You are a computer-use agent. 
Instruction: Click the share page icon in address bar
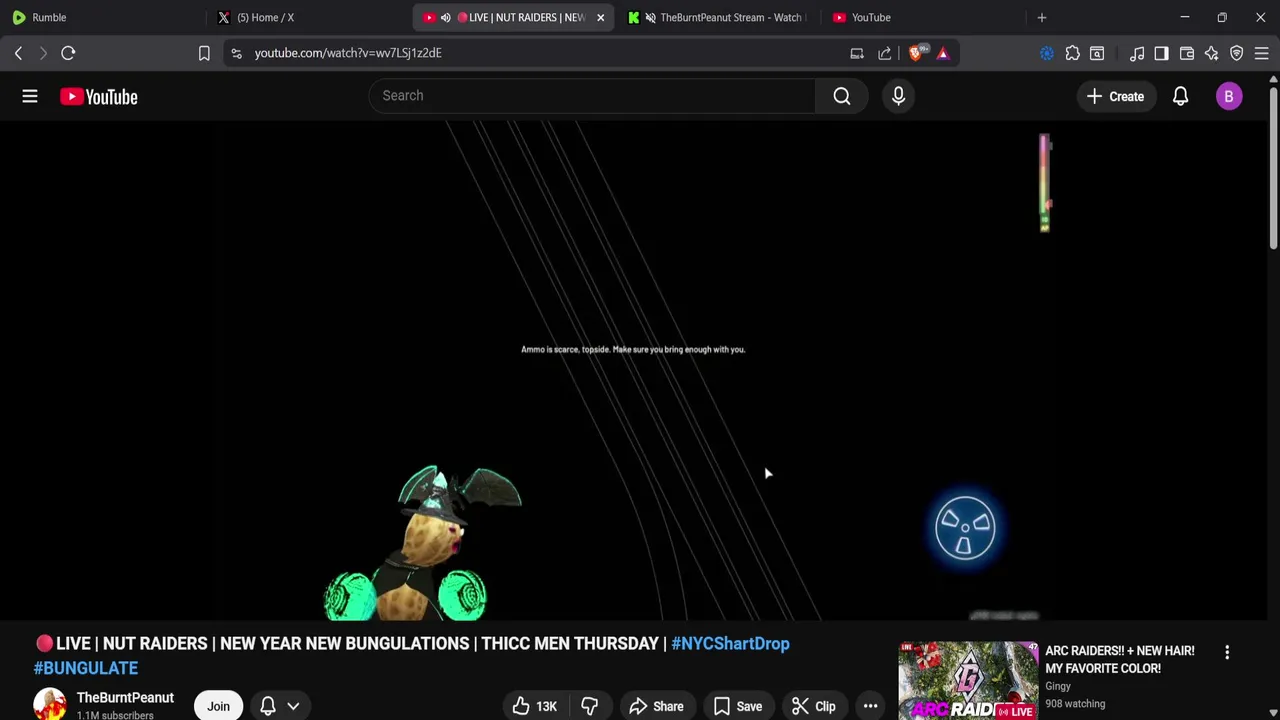[x=884, y=53]
